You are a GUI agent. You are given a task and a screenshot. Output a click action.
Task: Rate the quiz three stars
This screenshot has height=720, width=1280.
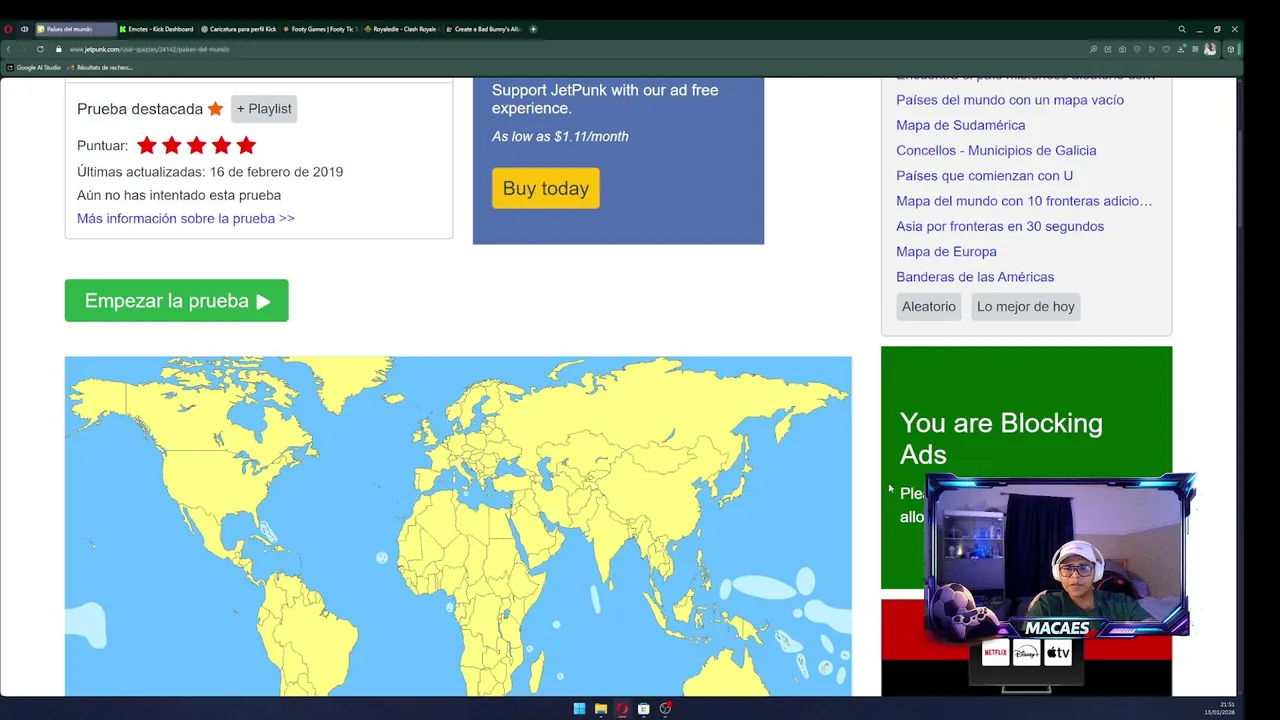tap(196, 146)
